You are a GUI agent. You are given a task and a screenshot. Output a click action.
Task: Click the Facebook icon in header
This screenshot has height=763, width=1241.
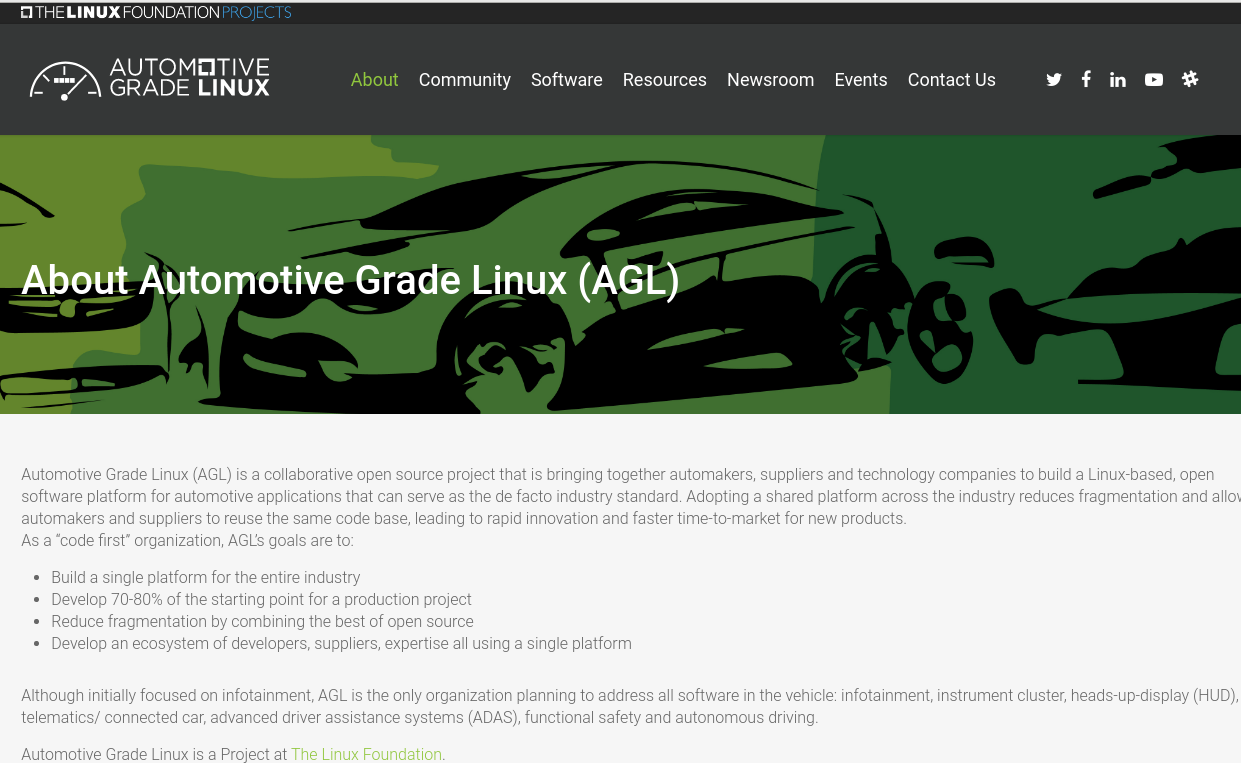pos(1086,79)
